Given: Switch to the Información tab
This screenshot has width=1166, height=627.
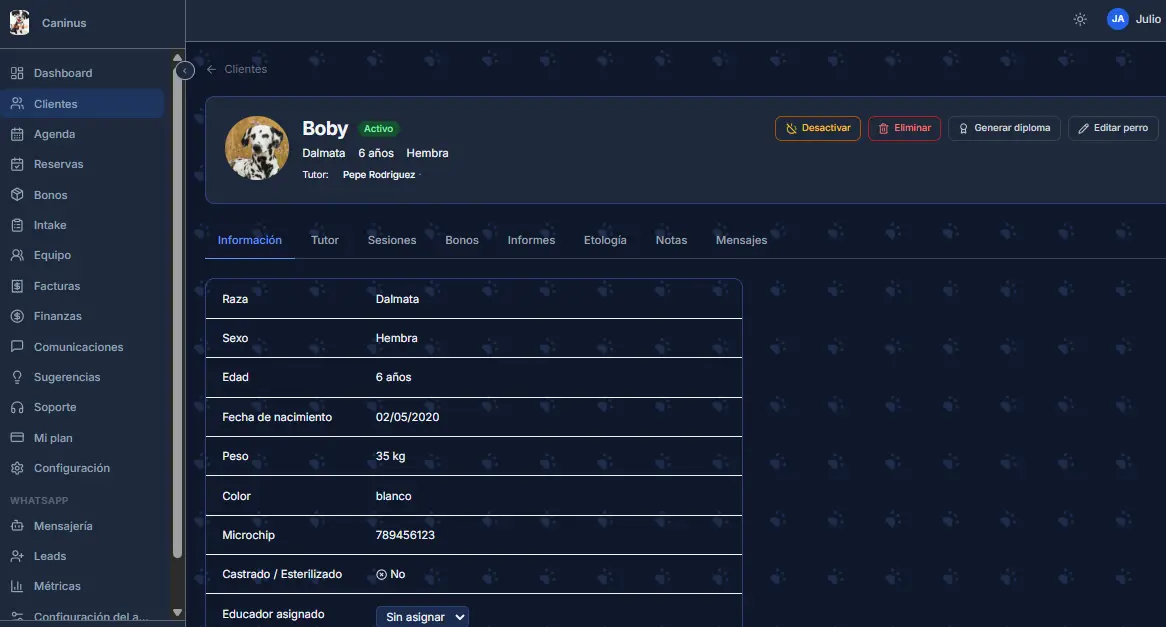Looking at the screenshot, I should click(x=249, y=240).
